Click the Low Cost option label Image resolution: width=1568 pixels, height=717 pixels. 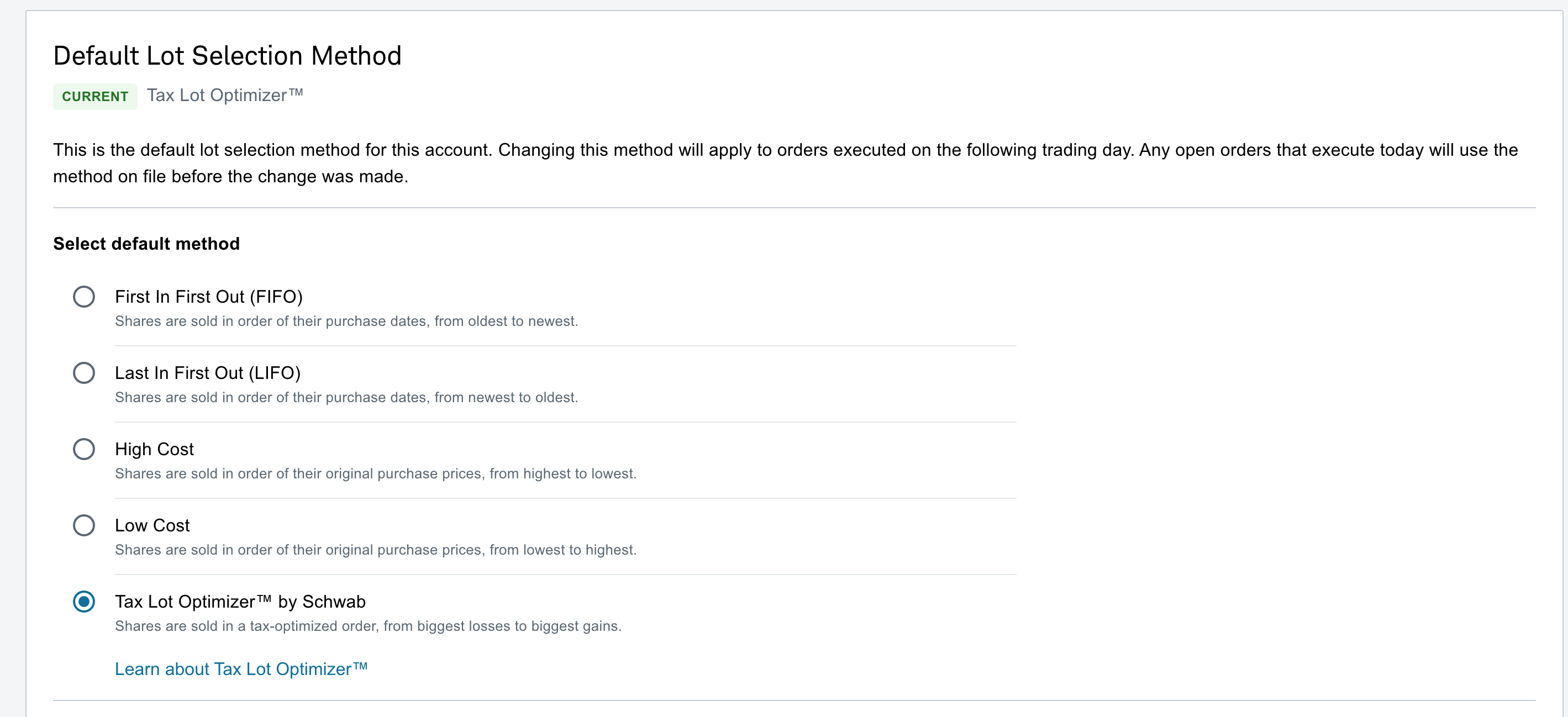[152, 525]
